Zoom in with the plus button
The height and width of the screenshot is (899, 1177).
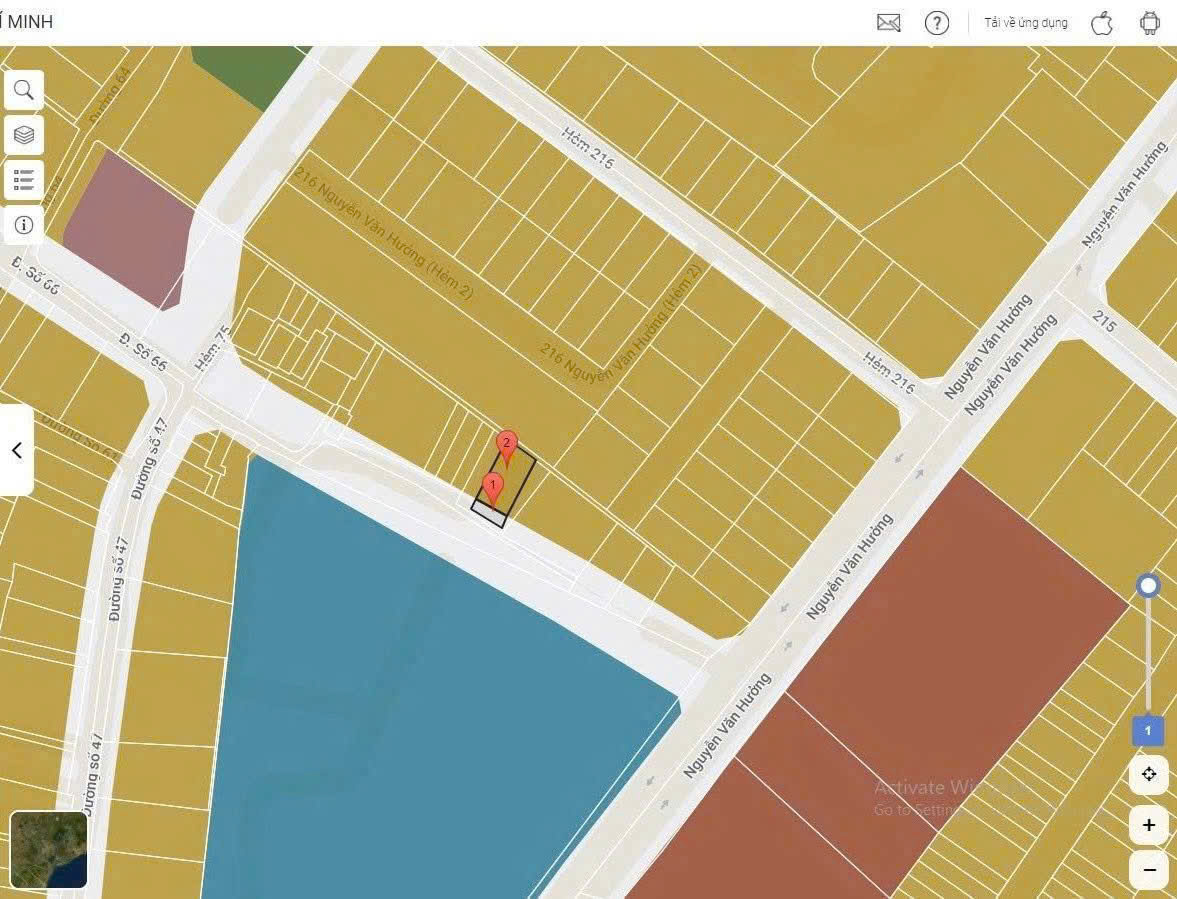1148,825
